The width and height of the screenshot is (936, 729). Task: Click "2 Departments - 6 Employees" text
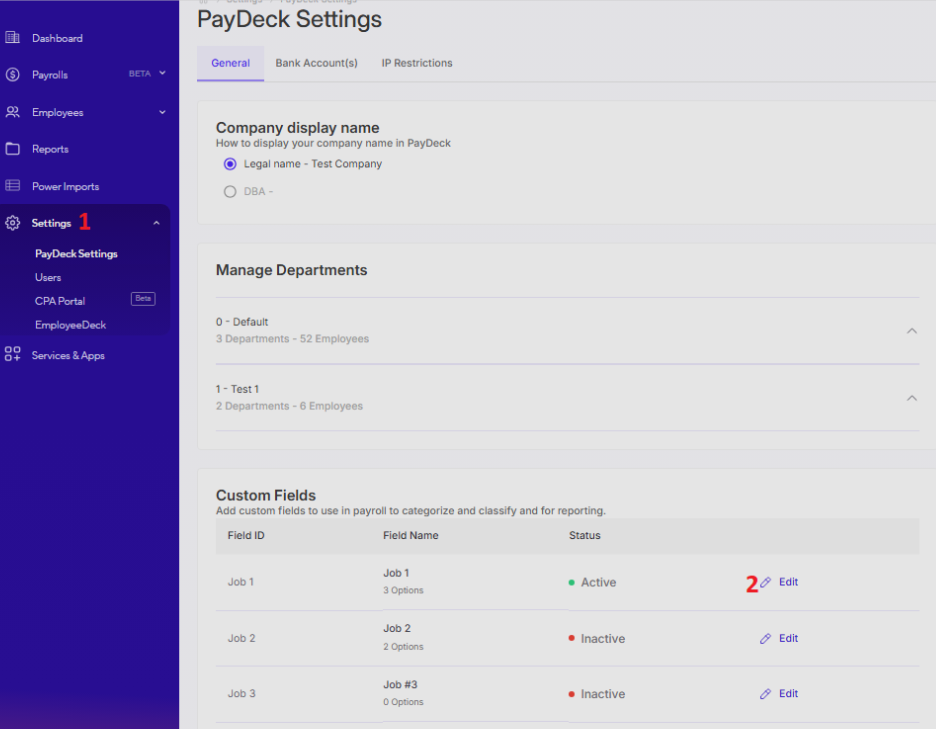290,406
